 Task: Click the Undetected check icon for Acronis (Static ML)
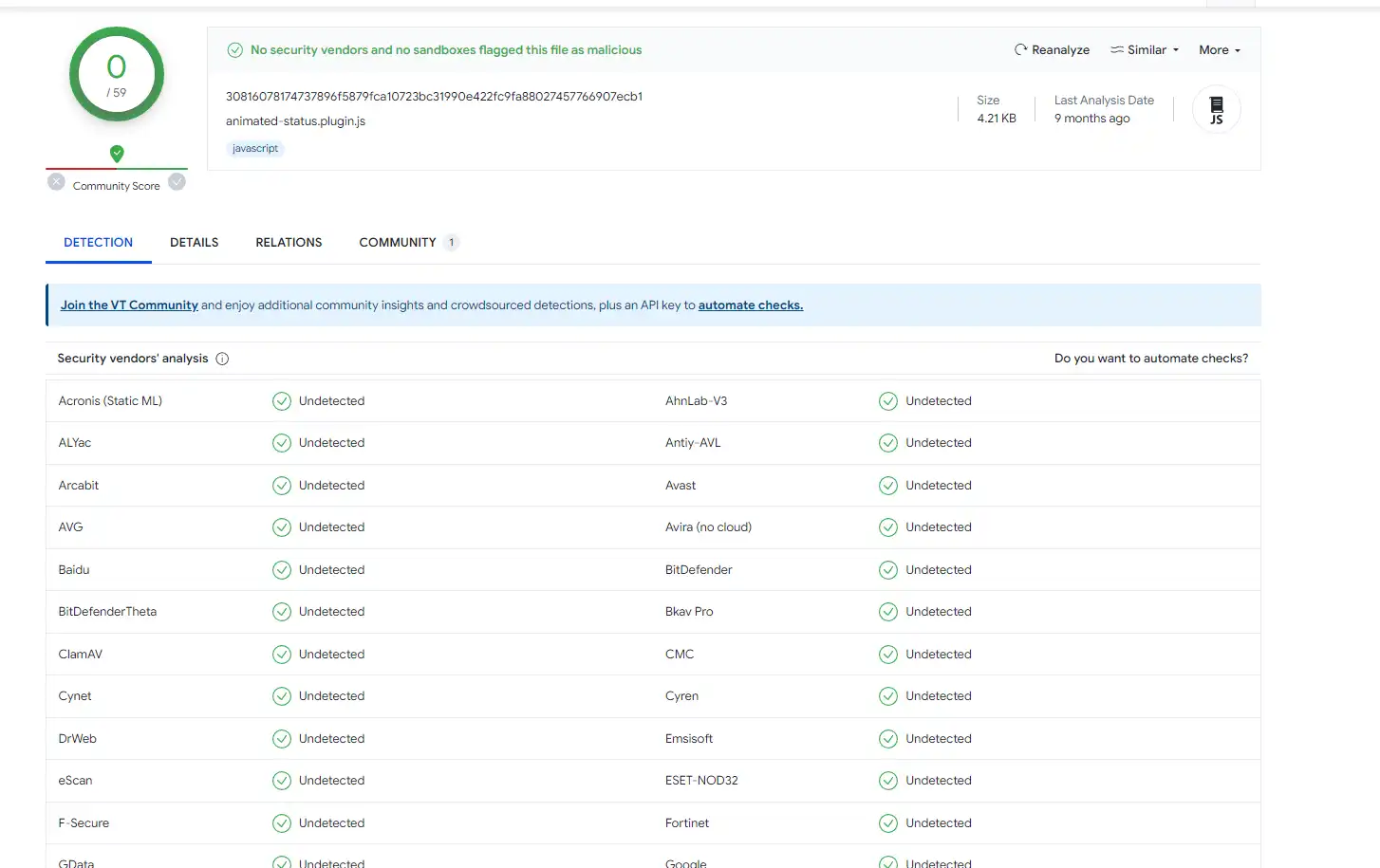pos(282,401)
